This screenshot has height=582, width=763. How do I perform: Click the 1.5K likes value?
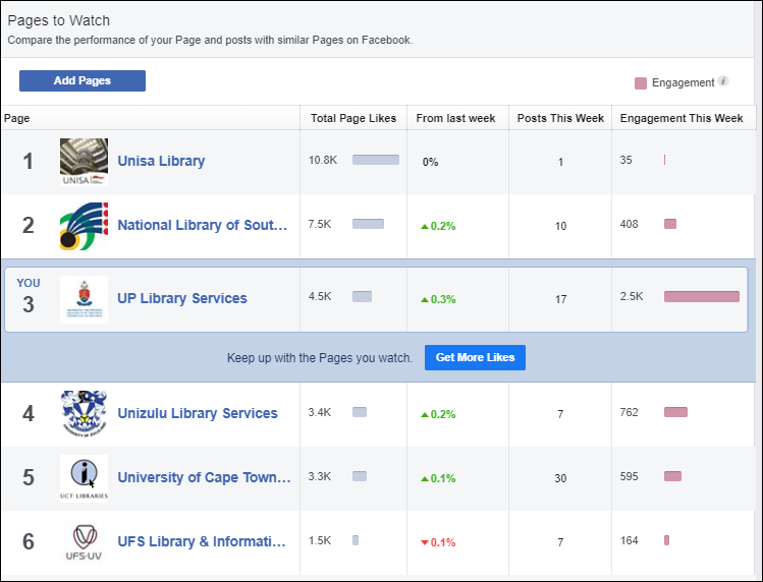click(x=319, y=541)
